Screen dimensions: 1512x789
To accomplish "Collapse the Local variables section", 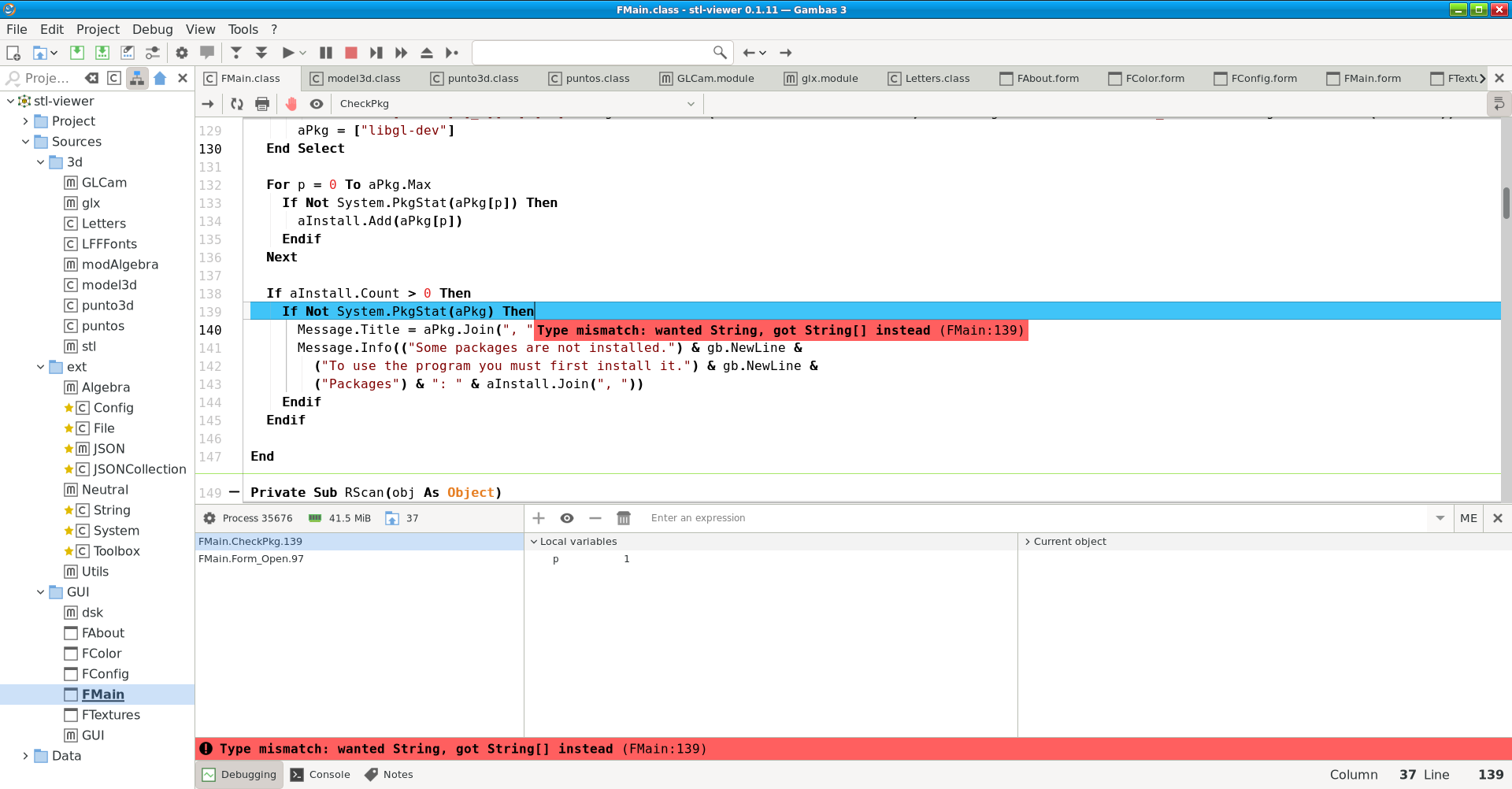I will click(x=534, y=542).
